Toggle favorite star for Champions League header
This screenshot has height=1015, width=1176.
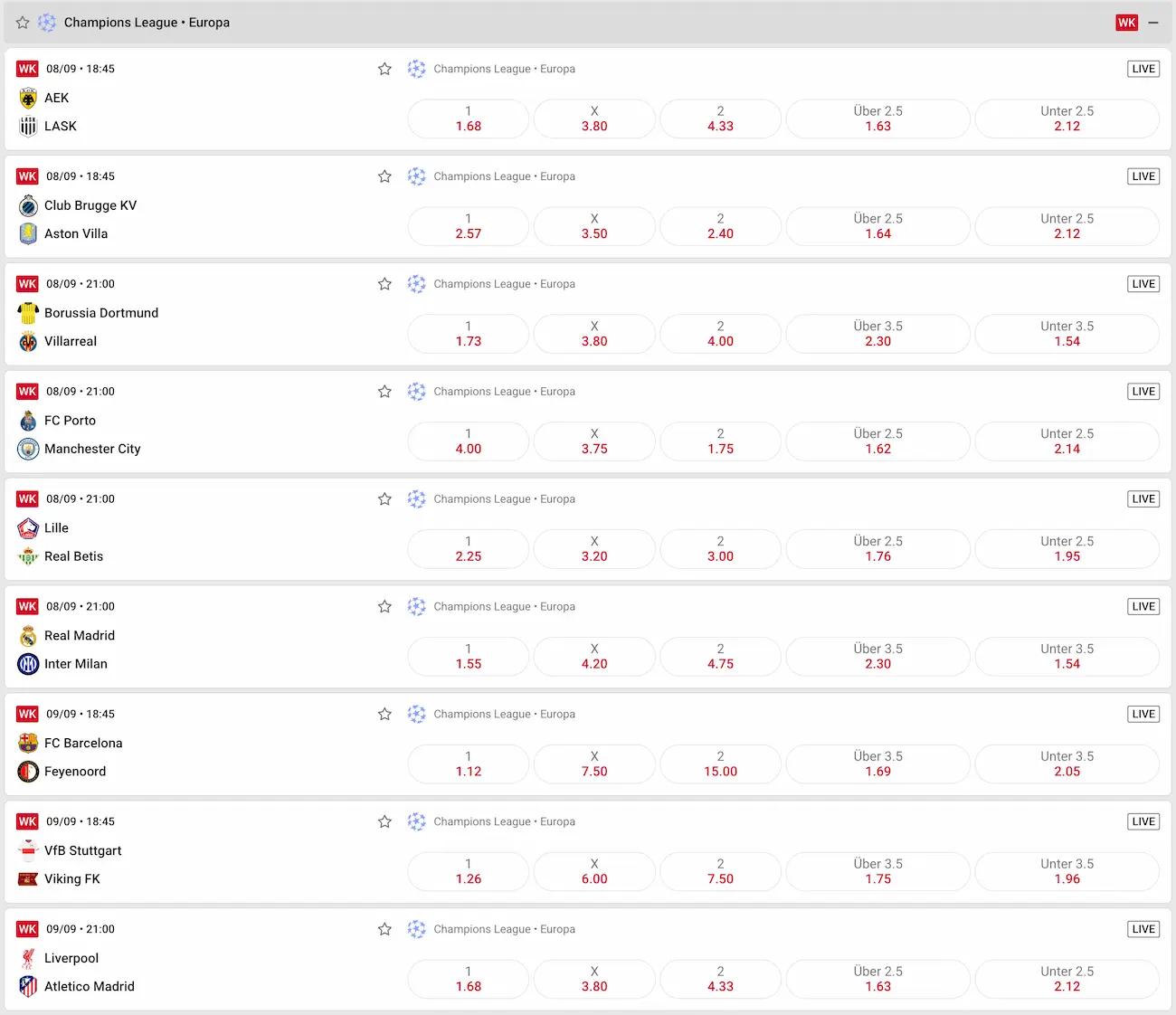(x=23, y=23)
